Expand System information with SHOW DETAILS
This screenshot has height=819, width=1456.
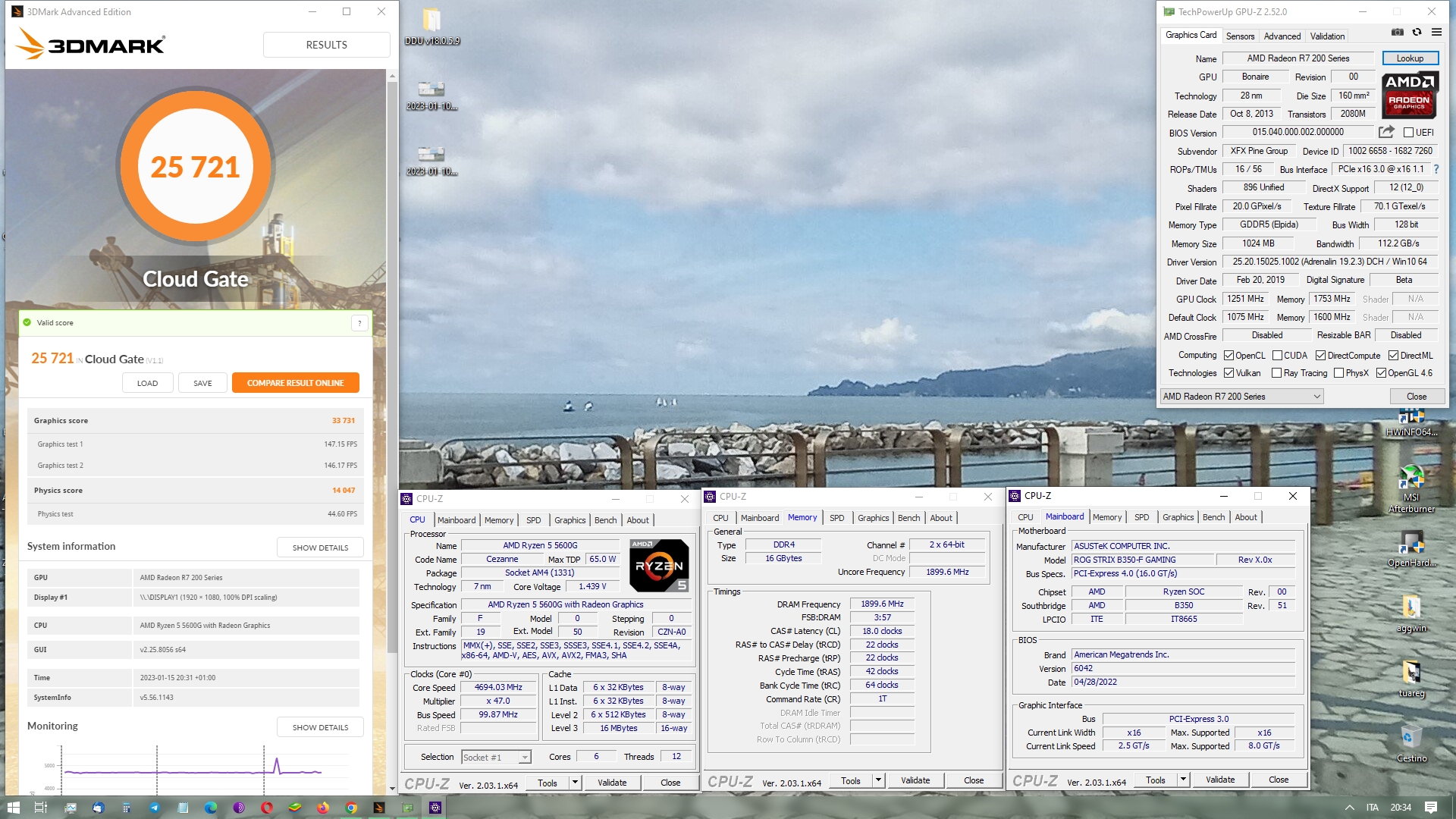[x=320, y=548]
